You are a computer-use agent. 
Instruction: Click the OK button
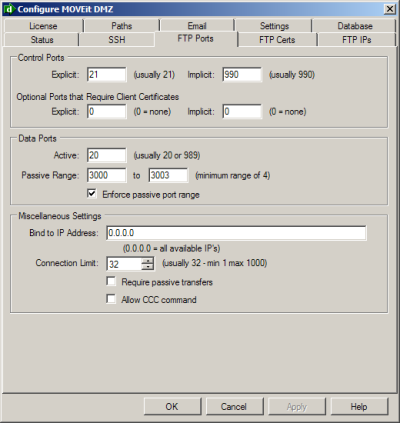[x=173, y=407]
